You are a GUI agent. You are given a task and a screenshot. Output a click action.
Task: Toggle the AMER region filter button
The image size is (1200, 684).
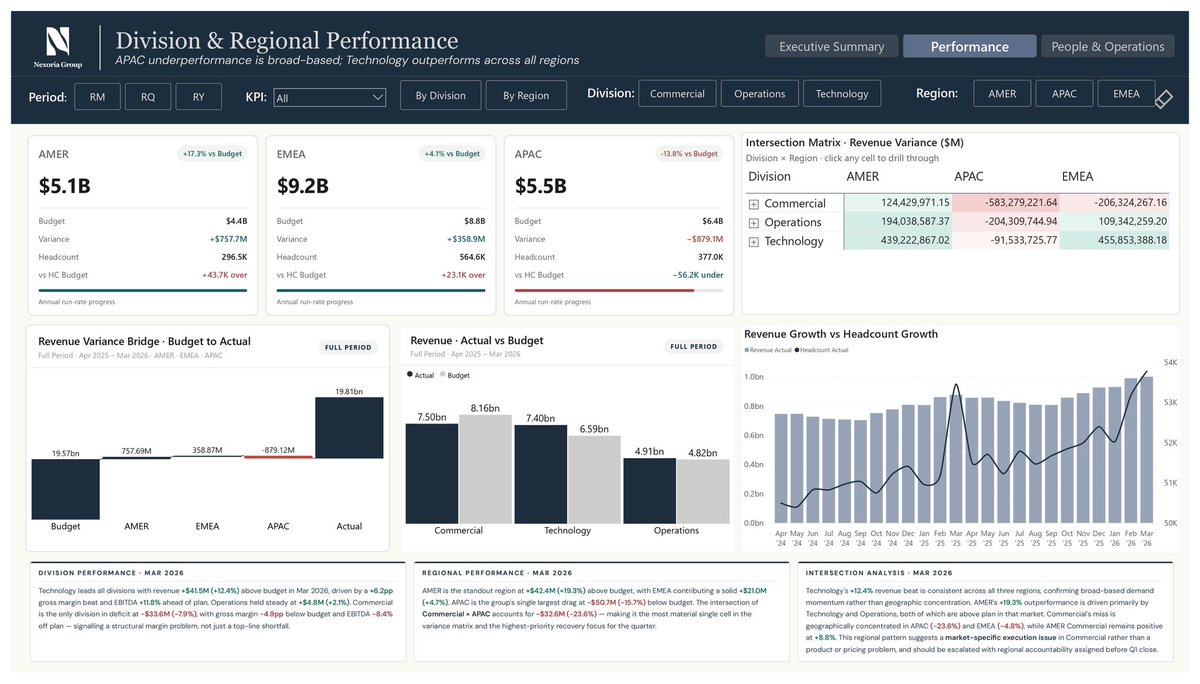pos(1002,94)
